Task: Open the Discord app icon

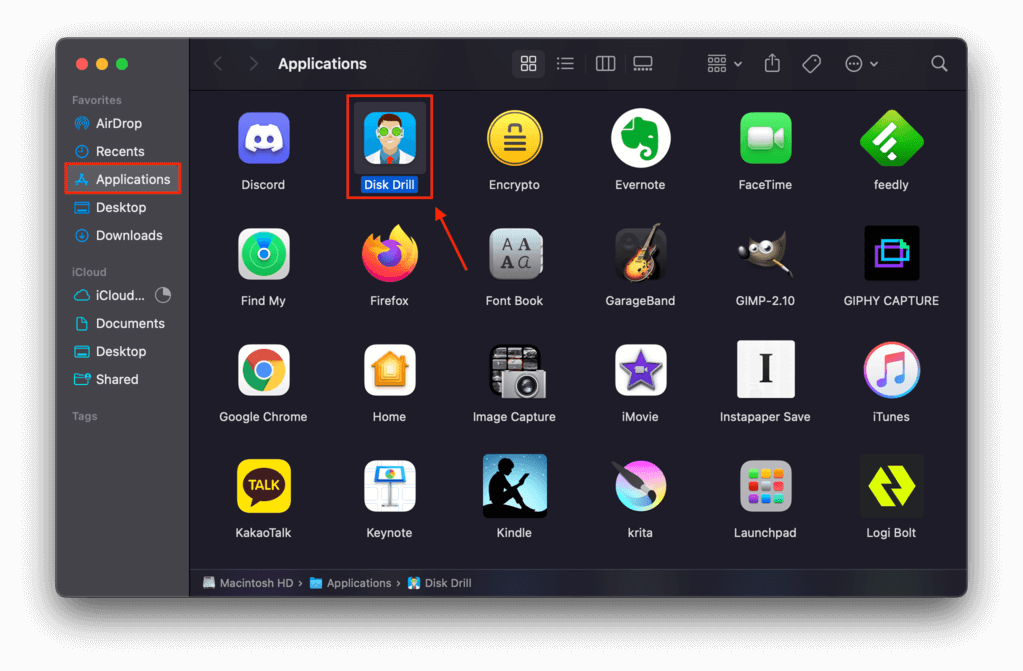Action: click(264, 138)
